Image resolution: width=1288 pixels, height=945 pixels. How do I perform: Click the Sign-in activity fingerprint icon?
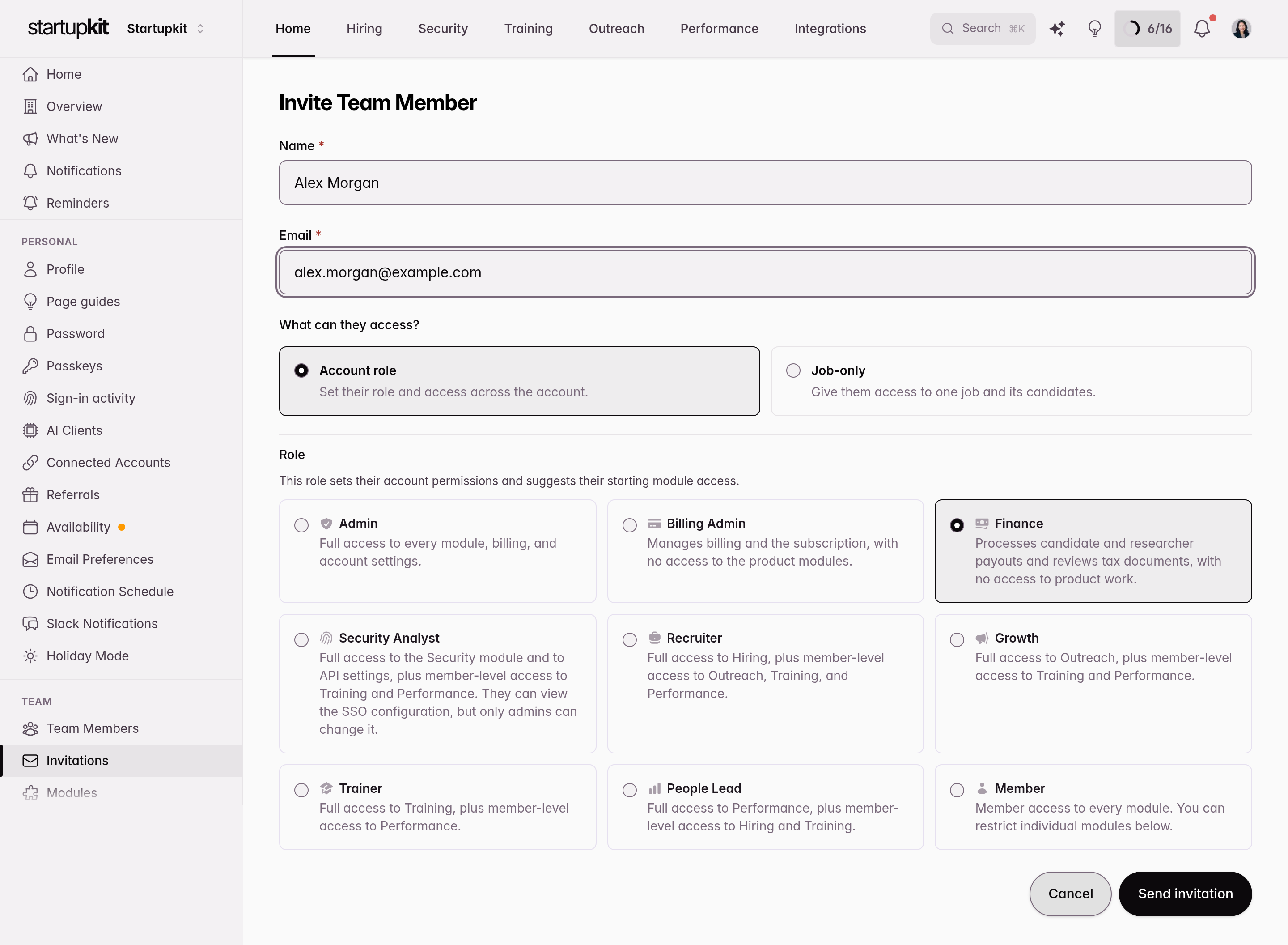click(30, 398)
